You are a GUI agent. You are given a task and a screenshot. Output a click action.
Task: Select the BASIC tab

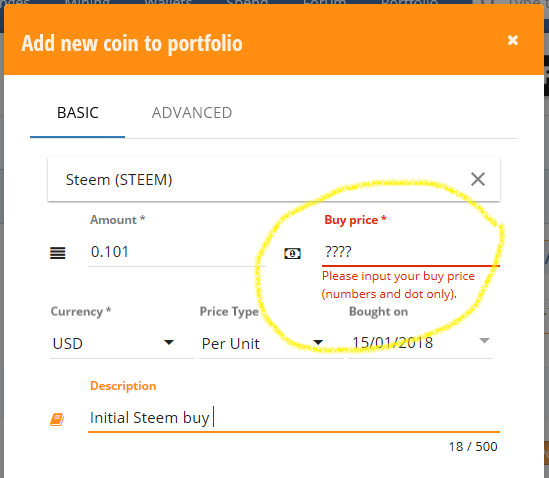[78, 113]
